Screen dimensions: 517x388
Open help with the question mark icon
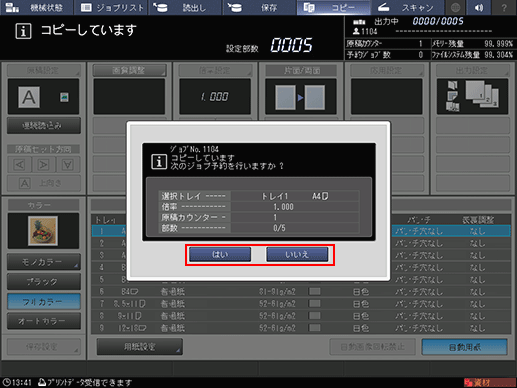coord(504,7)
